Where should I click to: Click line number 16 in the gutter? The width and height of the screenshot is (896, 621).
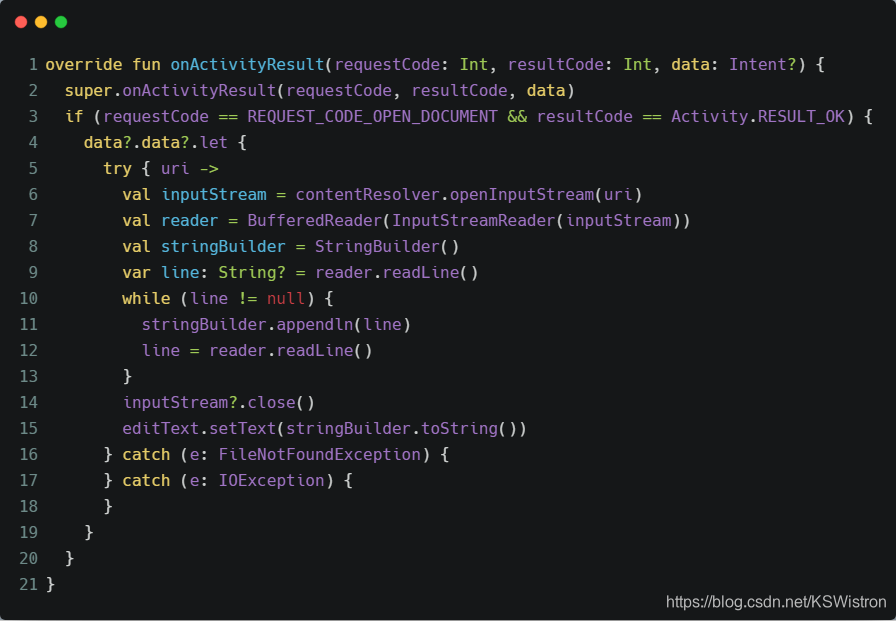click(x=29, y=454)
